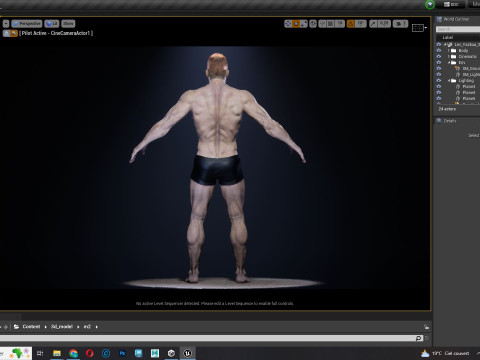Viewport: 480px width, 360px height.
Task: Open the grid snap size value
Action: pos(339,24)
